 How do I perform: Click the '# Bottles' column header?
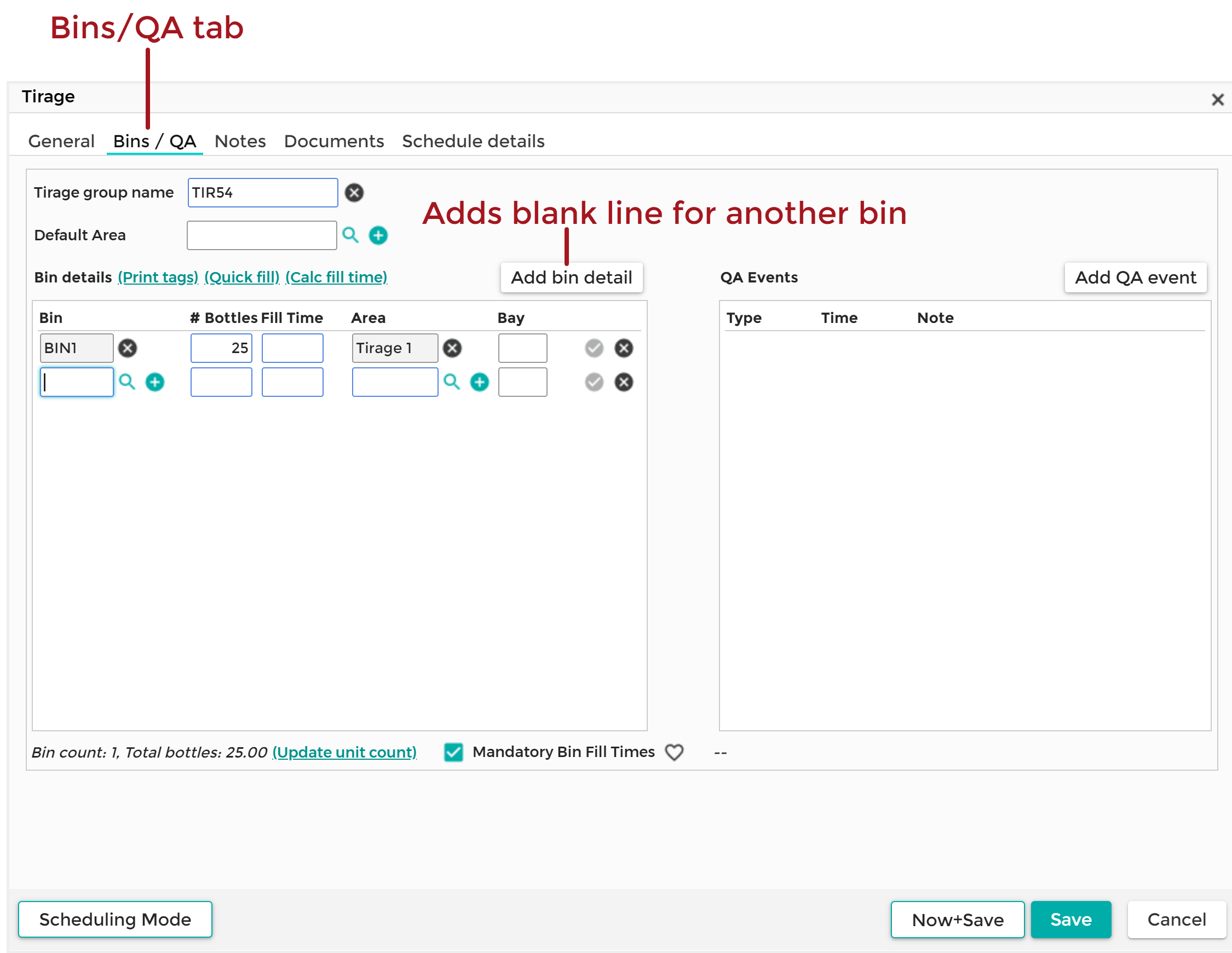(x=223, y=318)
